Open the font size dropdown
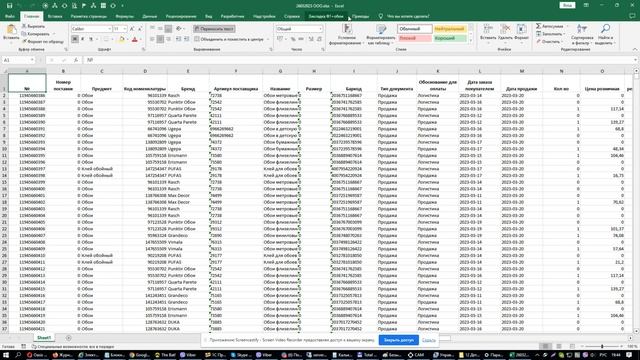 [124, 29]
